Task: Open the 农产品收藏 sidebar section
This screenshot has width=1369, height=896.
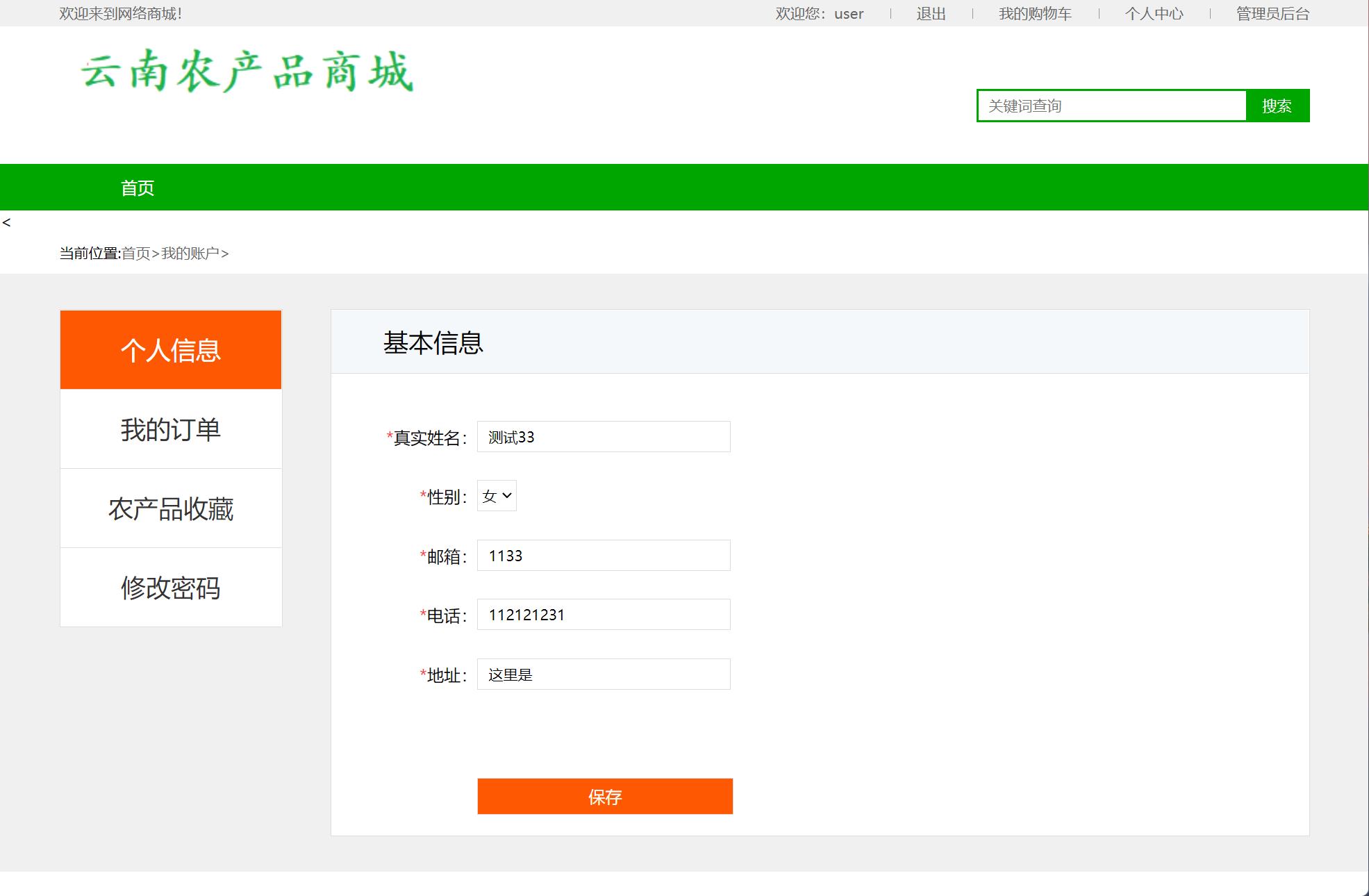Action: [x=170, y=508]
